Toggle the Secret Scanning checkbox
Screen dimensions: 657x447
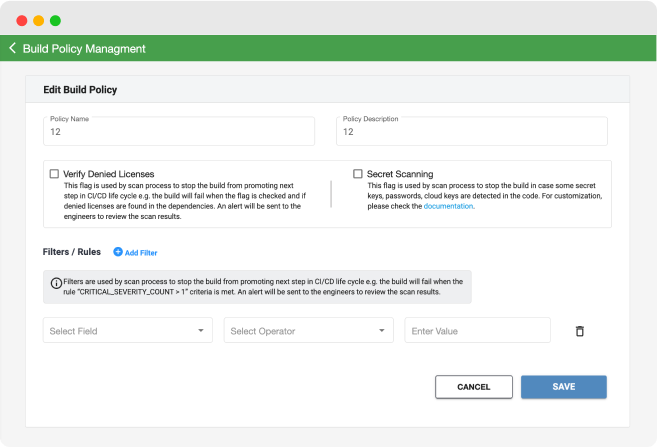(358, 174)
